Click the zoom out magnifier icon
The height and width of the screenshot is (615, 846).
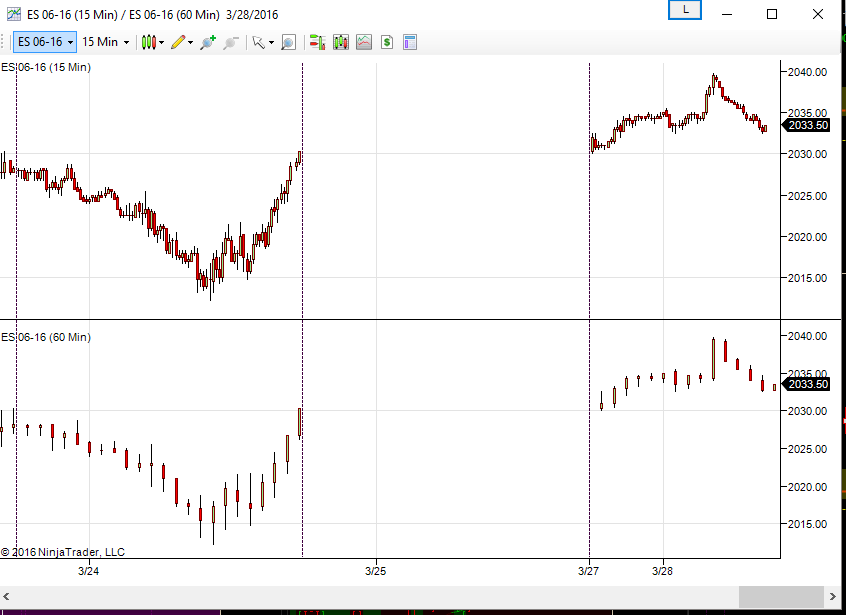pyautogui.click(x=231, y=43)
